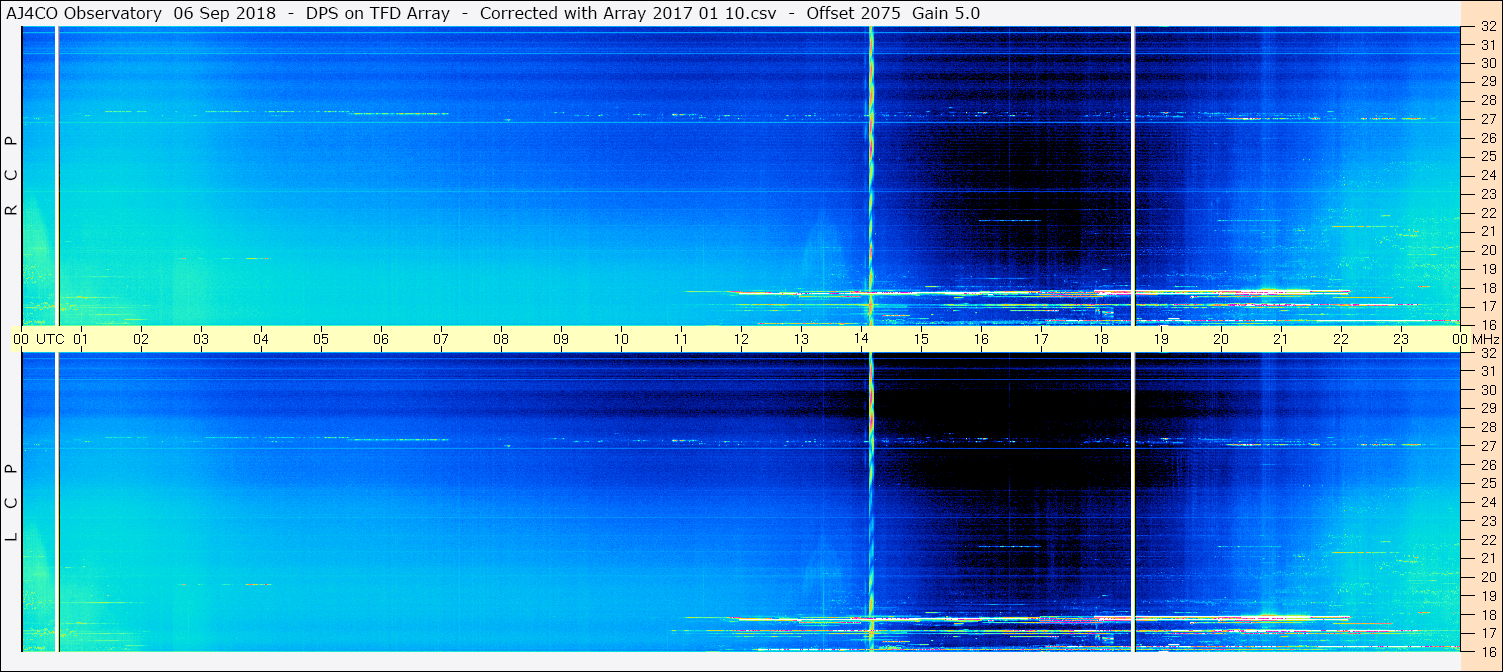Screen dimensions: 1503x672
Task: Click the AJ4CO Observatory title text
Action: [84, 14]
